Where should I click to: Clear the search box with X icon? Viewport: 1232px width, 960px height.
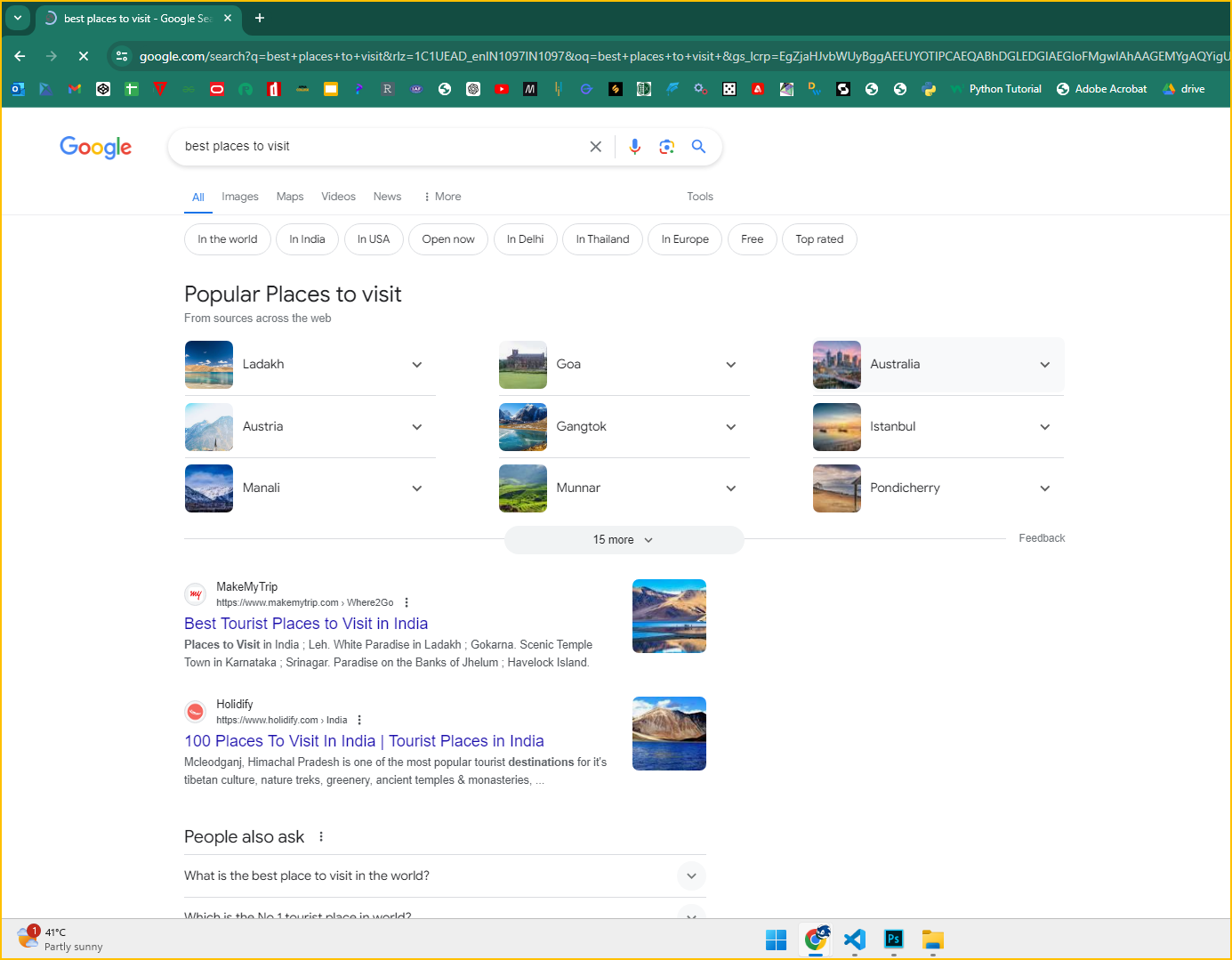(595, 147)
